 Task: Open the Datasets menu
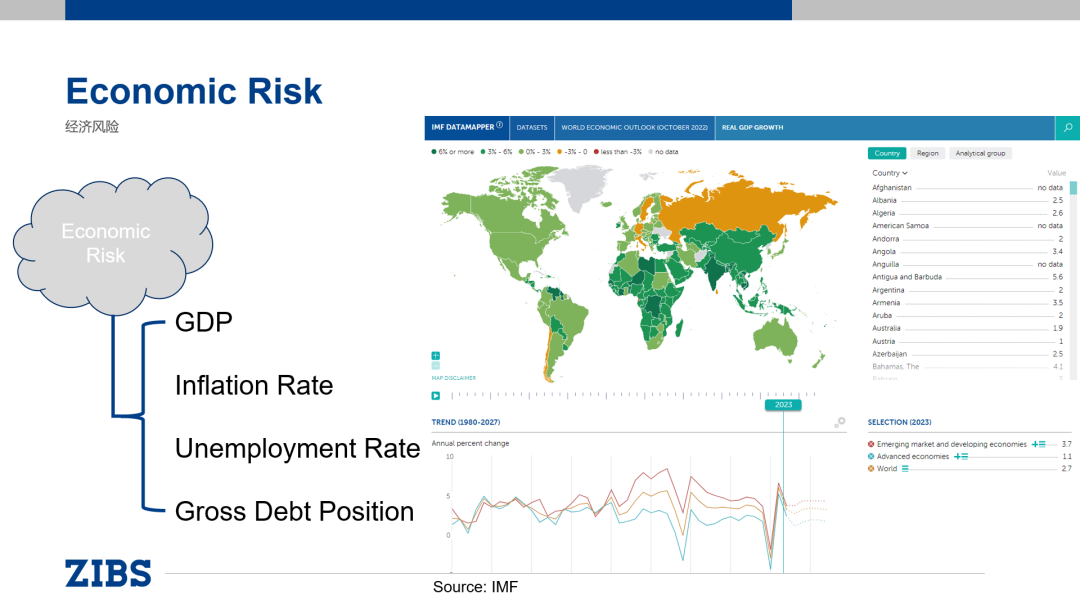(532, 127)
